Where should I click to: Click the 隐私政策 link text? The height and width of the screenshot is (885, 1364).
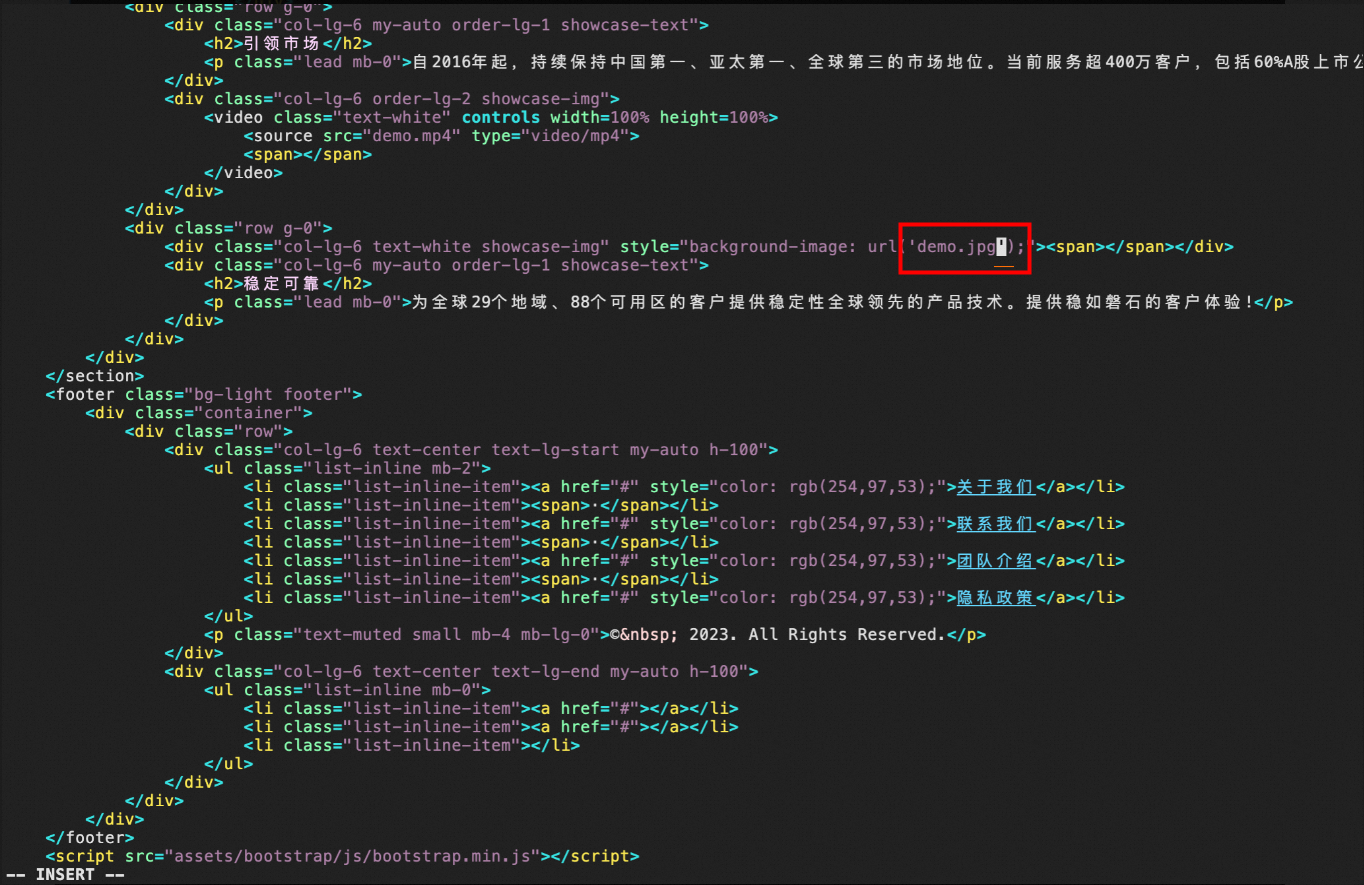(x=995, y=598)
